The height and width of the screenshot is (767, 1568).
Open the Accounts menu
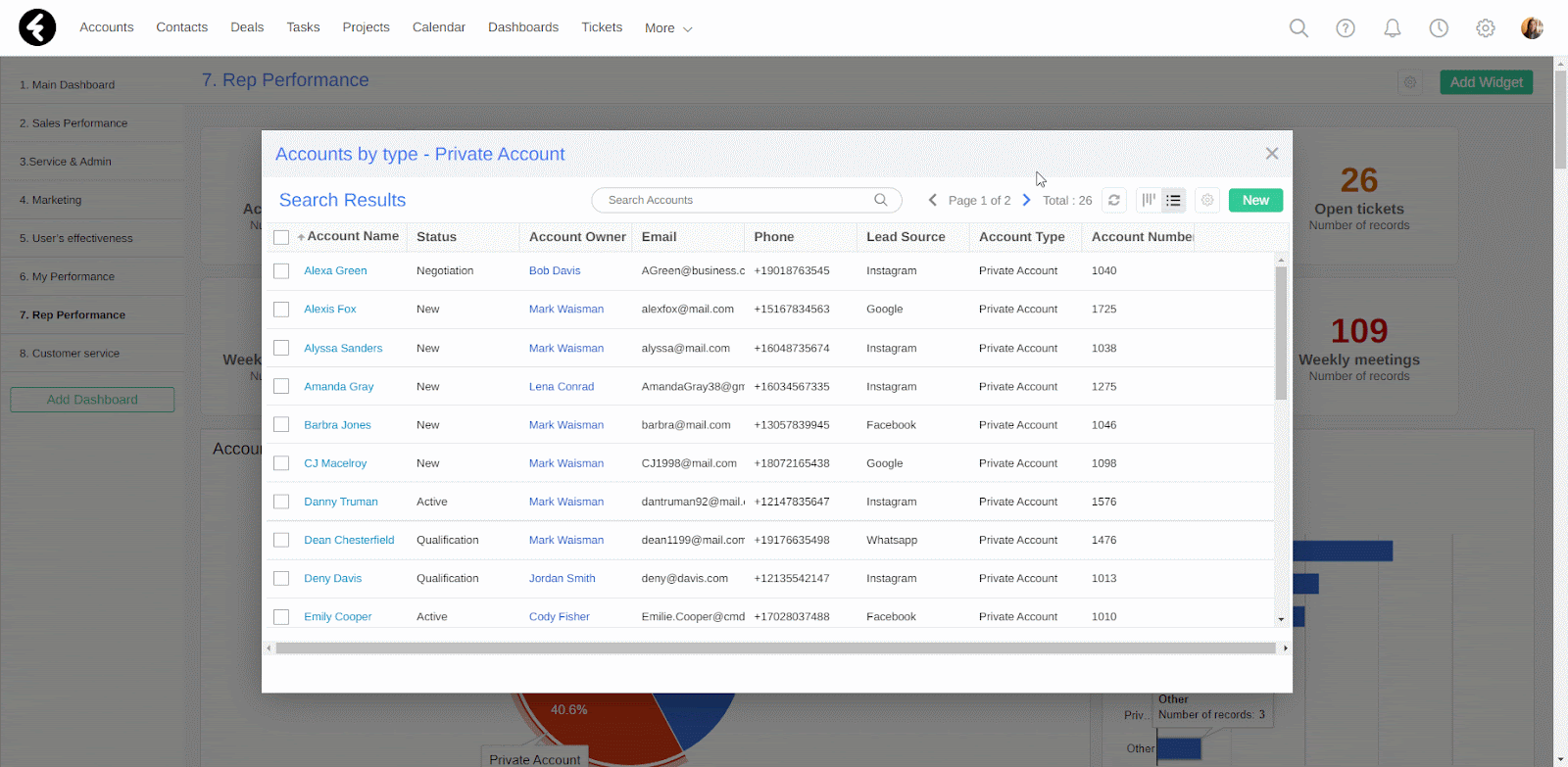tap(106, 27)
